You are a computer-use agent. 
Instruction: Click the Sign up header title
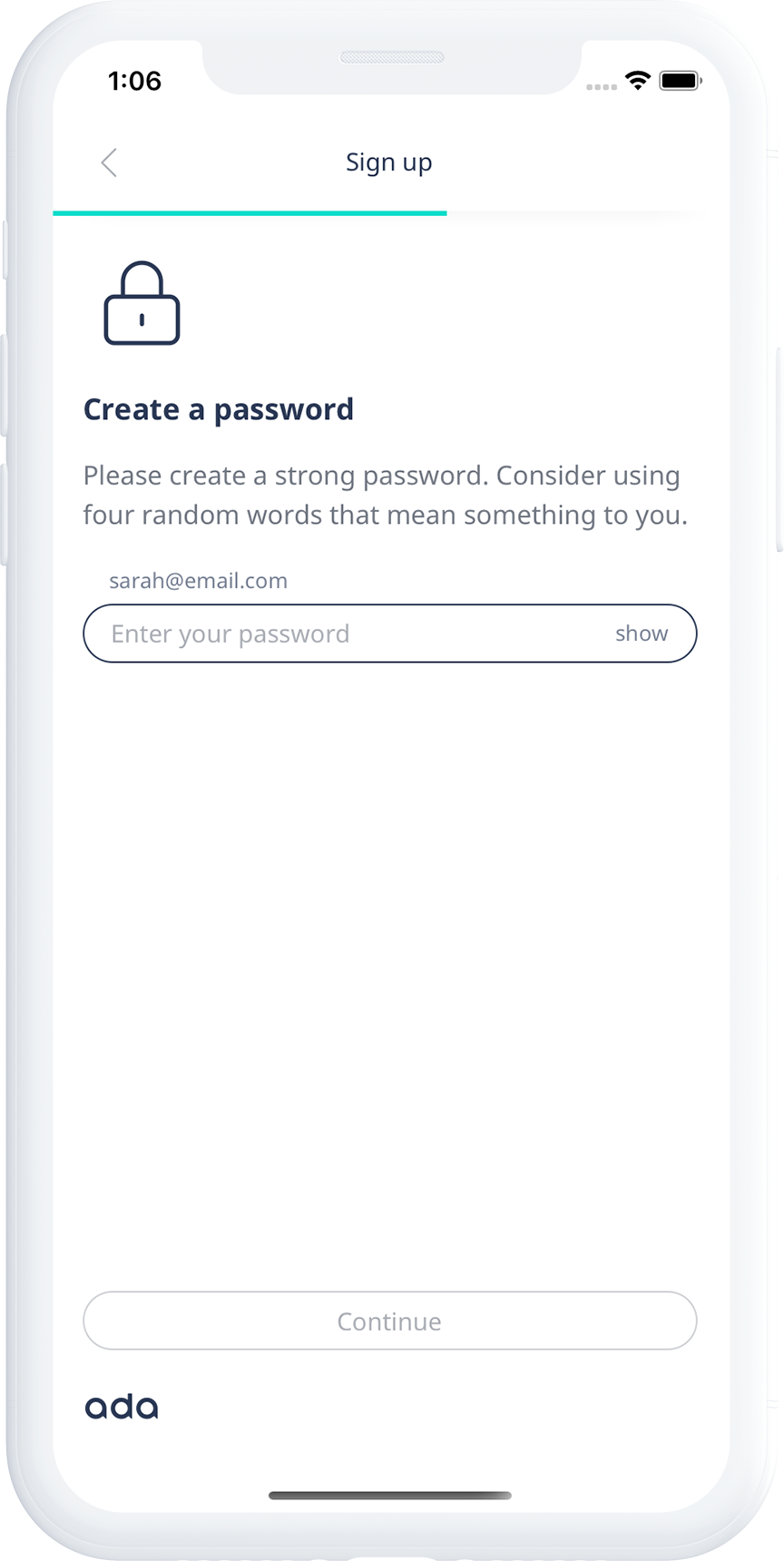pyautogui.click(x=388, y=162)
